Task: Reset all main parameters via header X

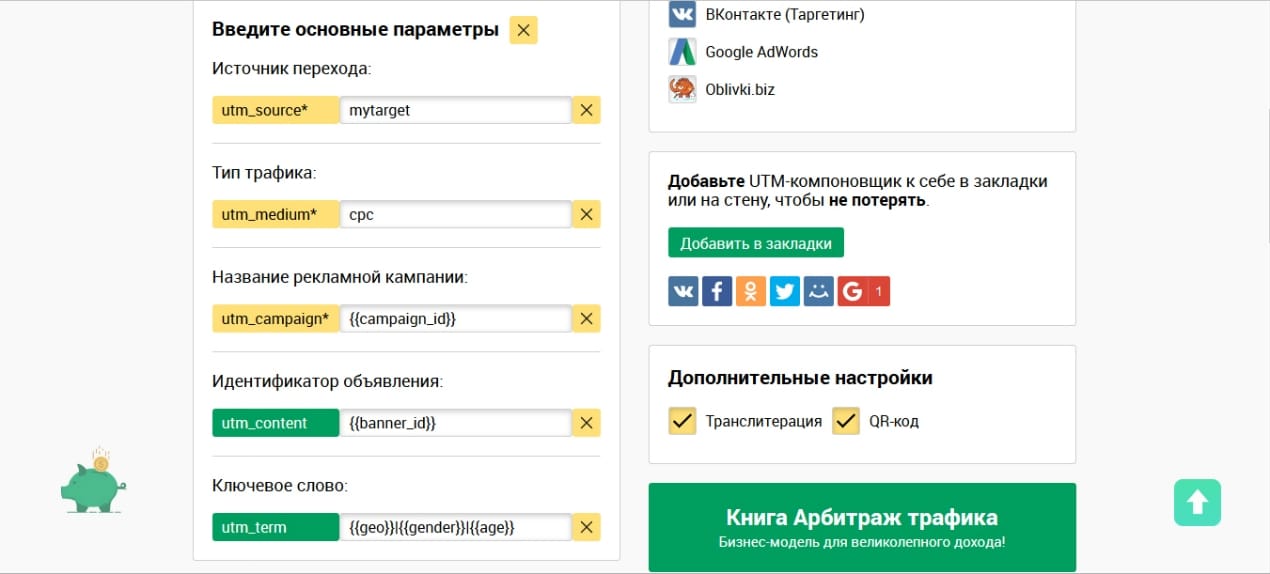Action: 524,30
